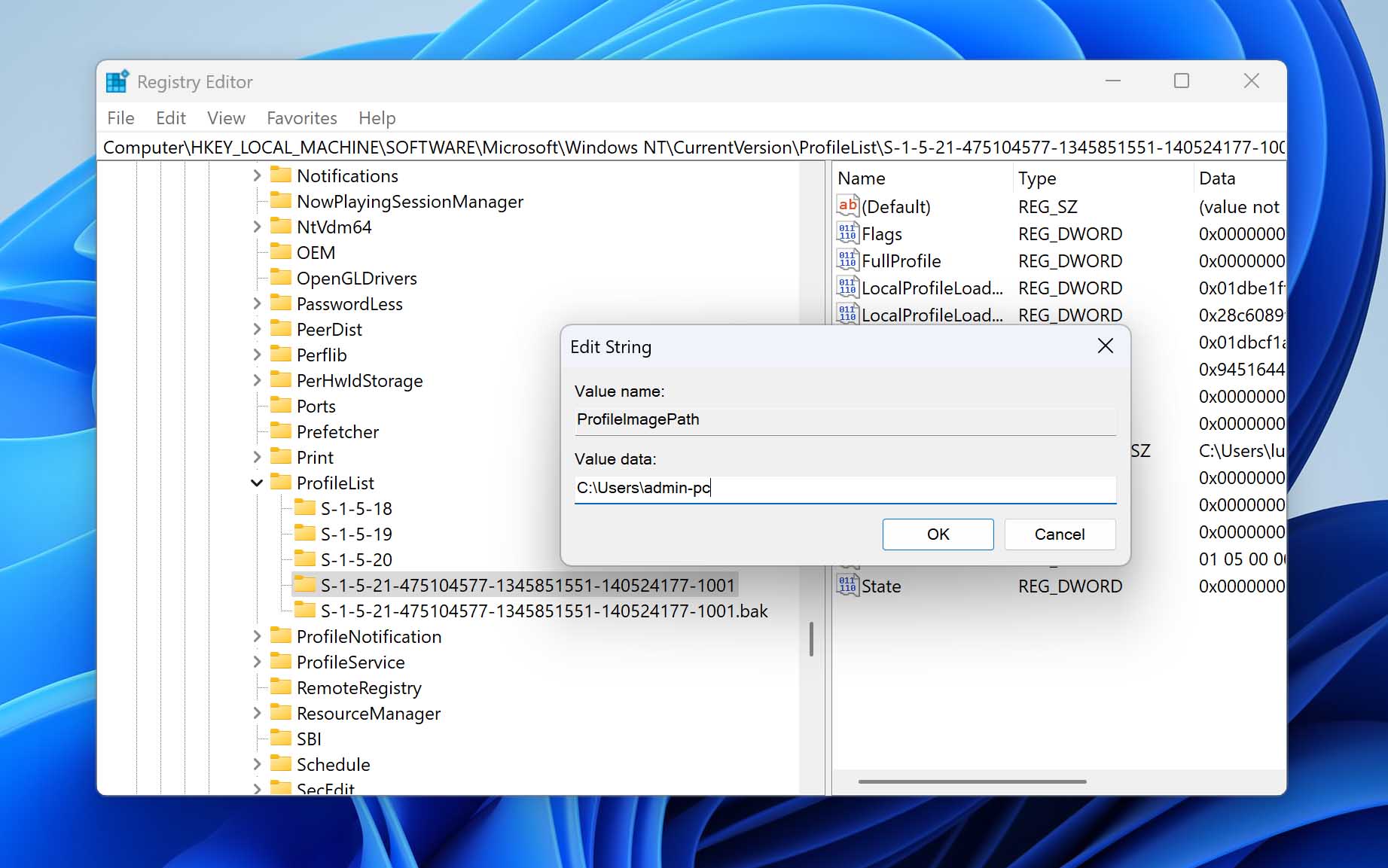The image size is (1388, 868).
Task: Open the Favorites menu
Action: 301,118
